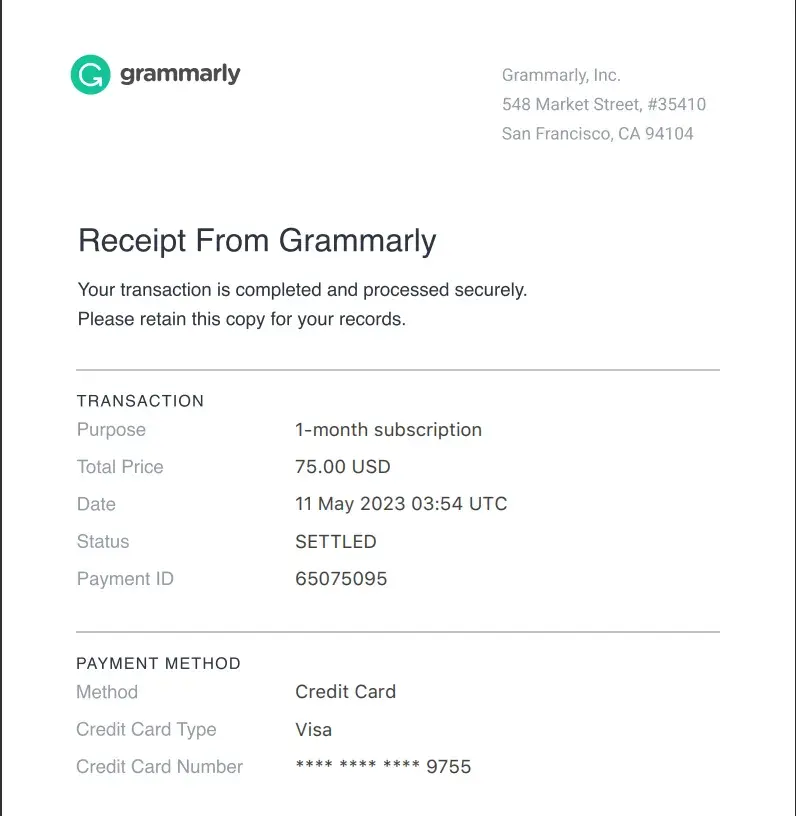Click the SETTLED status value
Screen dimensions: 796x816
tap(336, 542)
